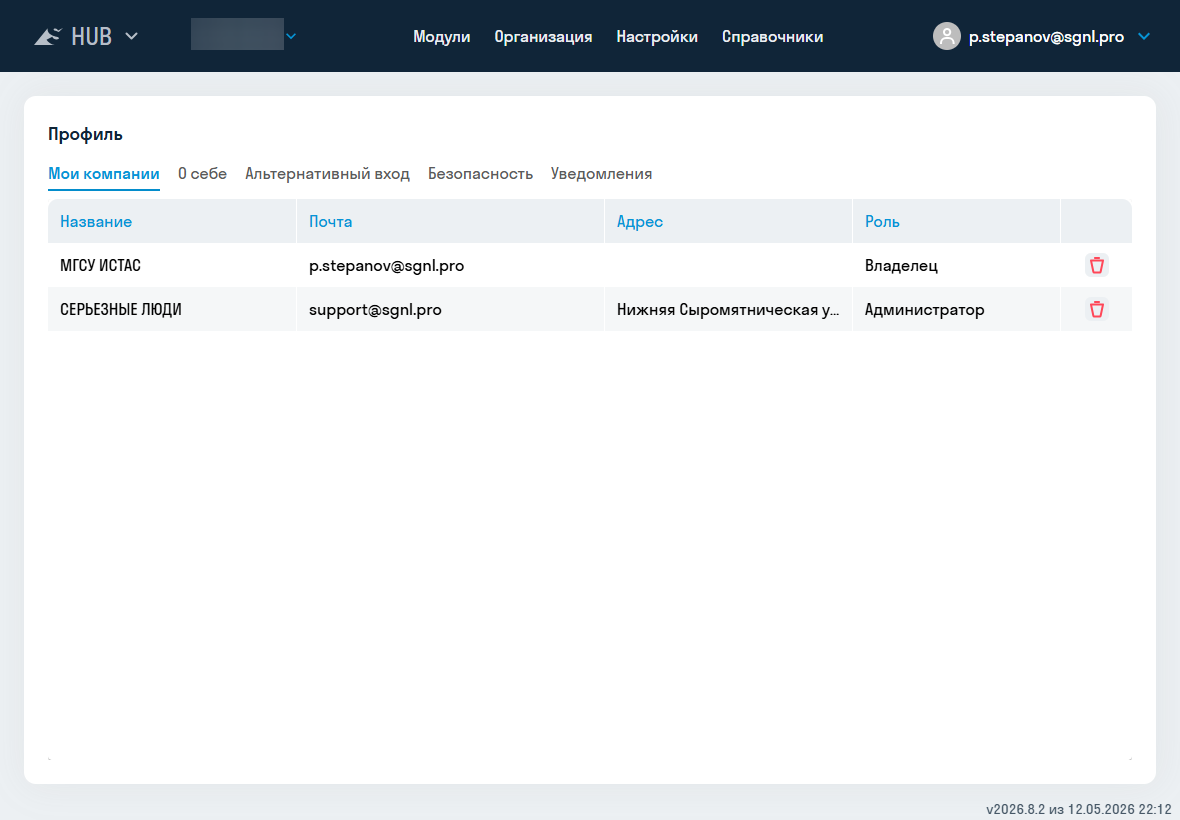Select the Мои компании tab
The width and height of the screenshot is (1180, 820).
pos(104,174)
